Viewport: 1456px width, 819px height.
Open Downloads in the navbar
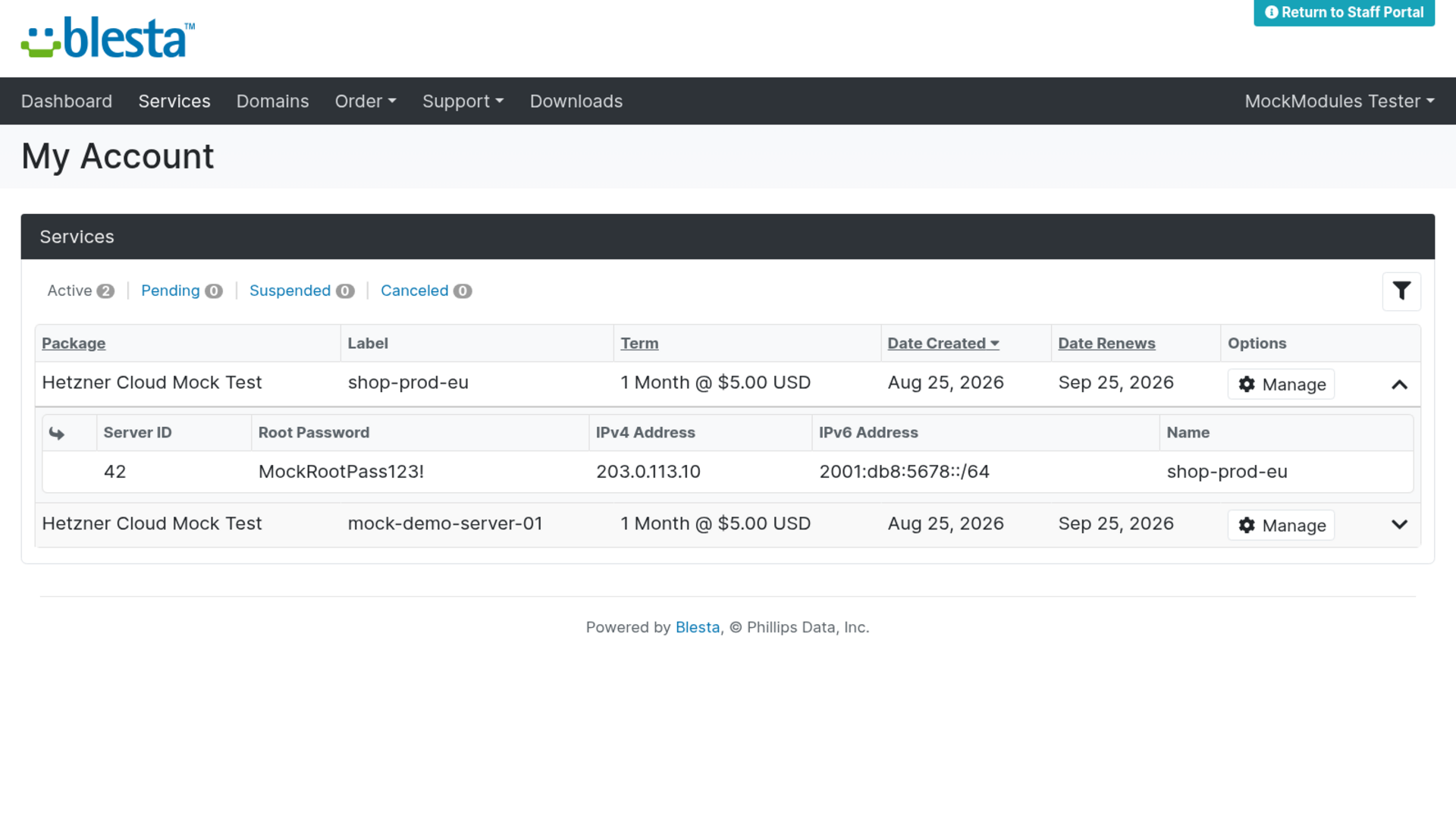tap(576, 101)
